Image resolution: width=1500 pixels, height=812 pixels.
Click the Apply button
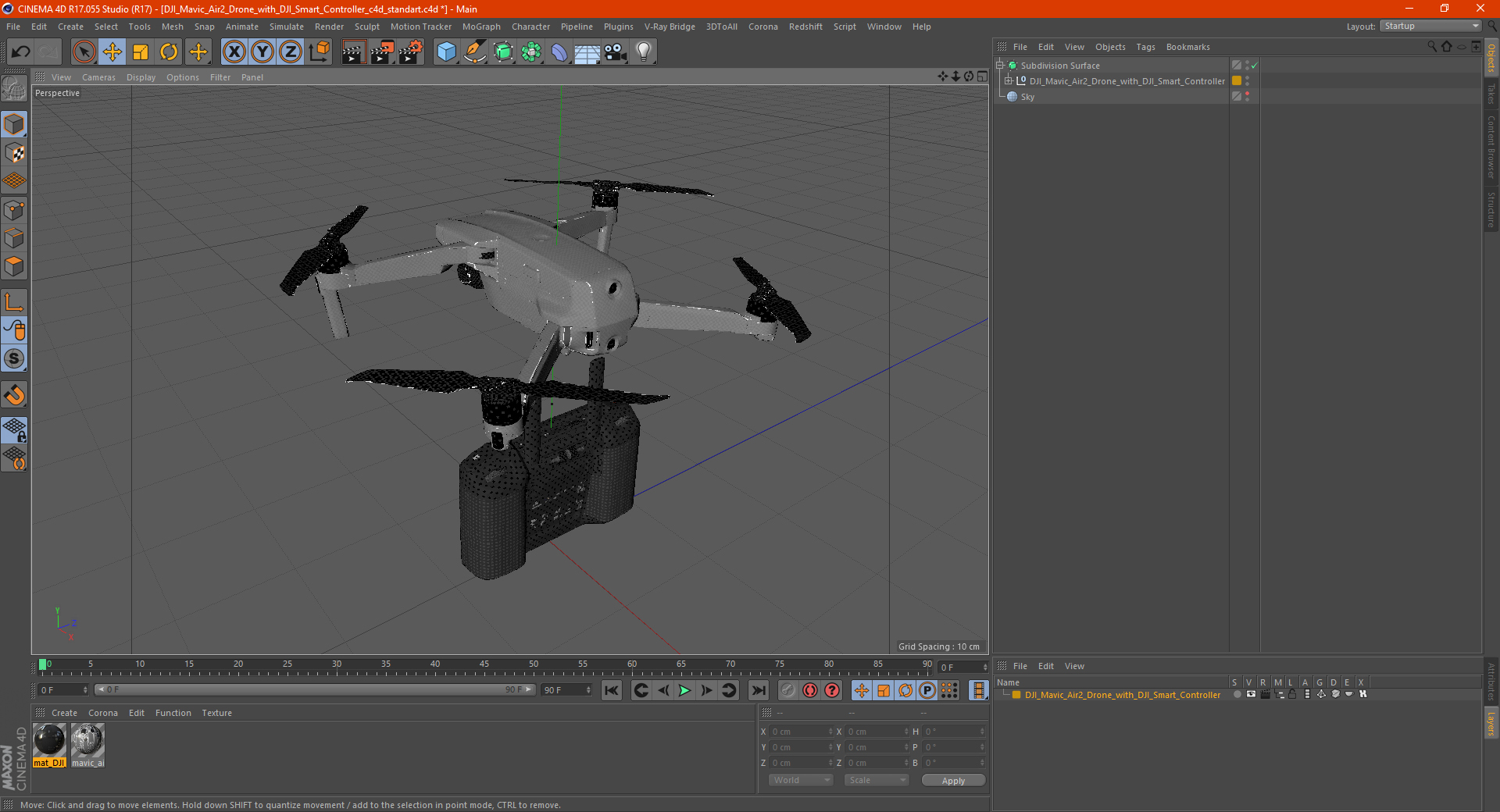click(953, 781)
